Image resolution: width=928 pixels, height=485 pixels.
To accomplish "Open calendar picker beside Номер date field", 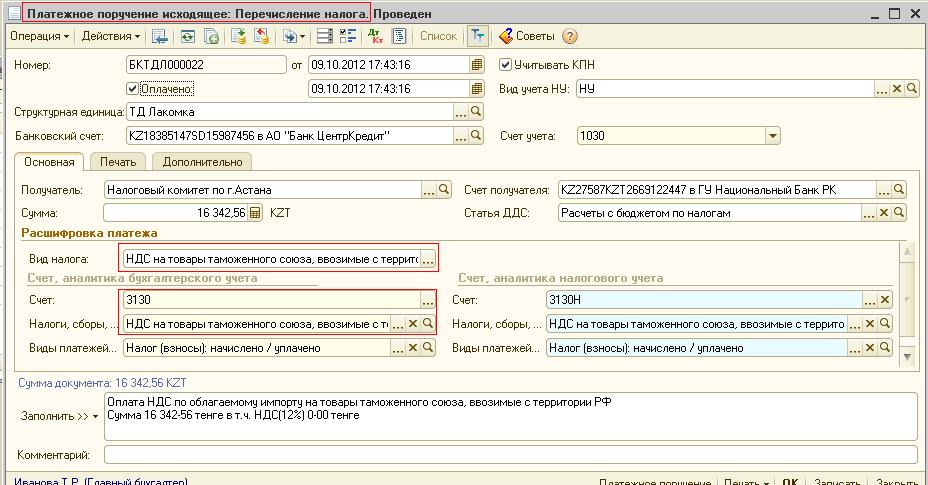I will coord(477,65).
